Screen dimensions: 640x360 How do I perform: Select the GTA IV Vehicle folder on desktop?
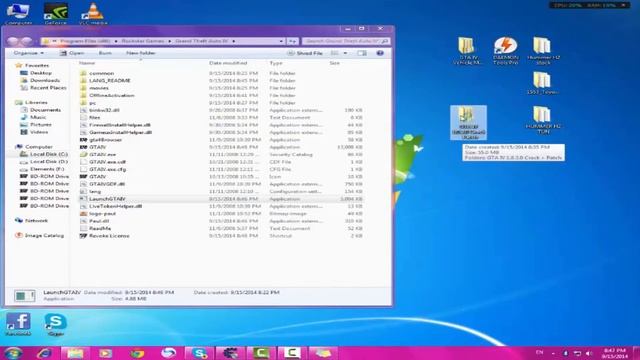(468, 51)
